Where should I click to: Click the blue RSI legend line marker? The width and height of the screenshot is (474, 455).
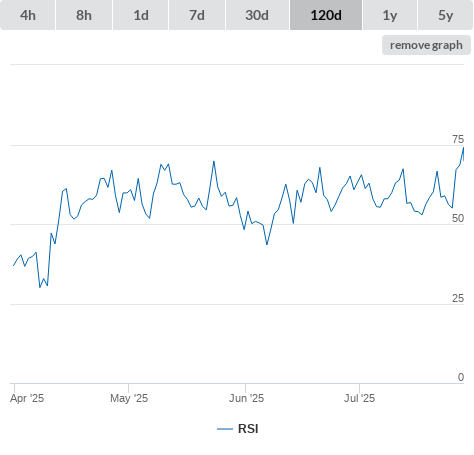tap(225, 429)
